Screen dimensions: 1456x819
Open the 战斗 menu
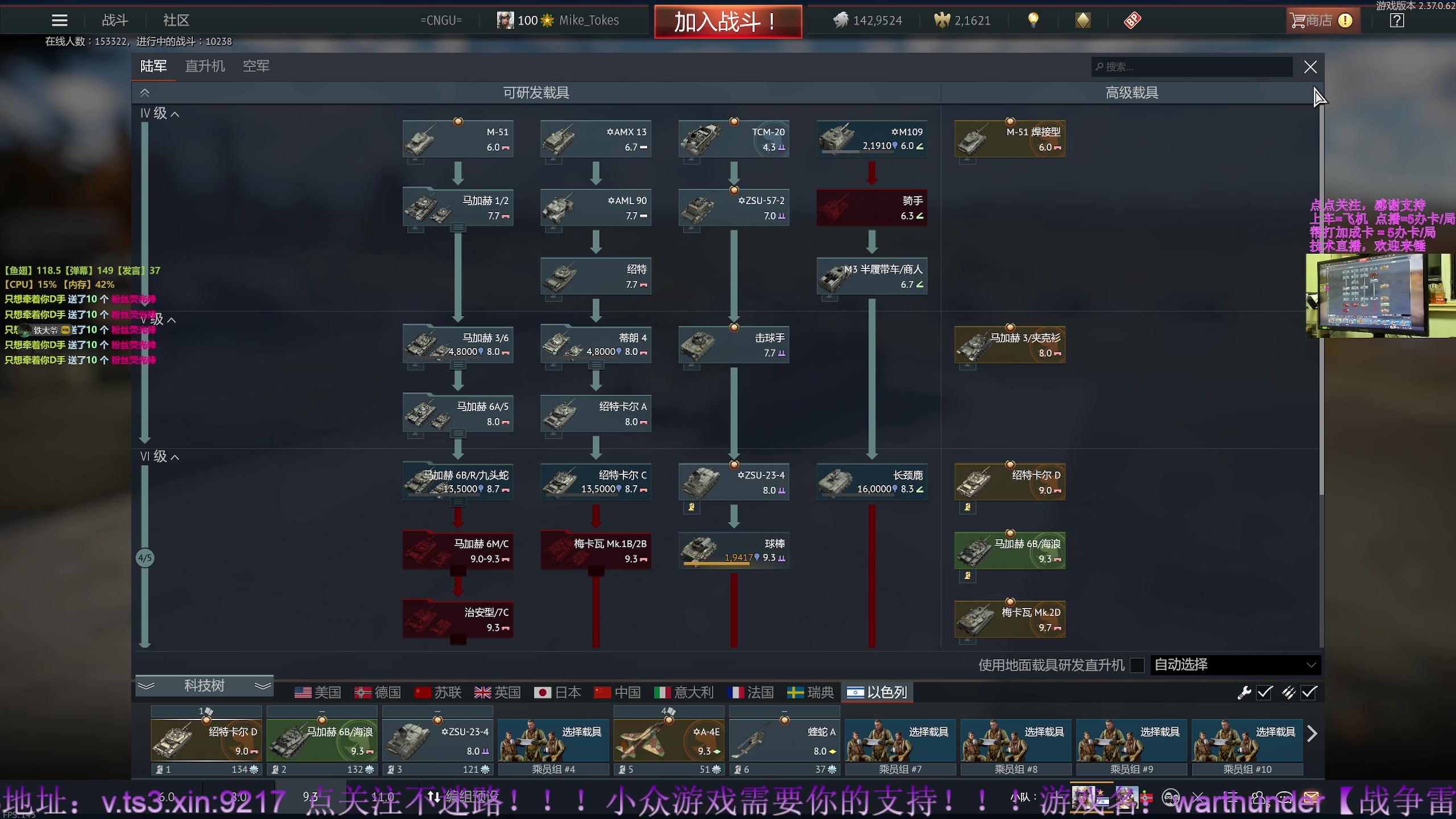tap(115, 20)
